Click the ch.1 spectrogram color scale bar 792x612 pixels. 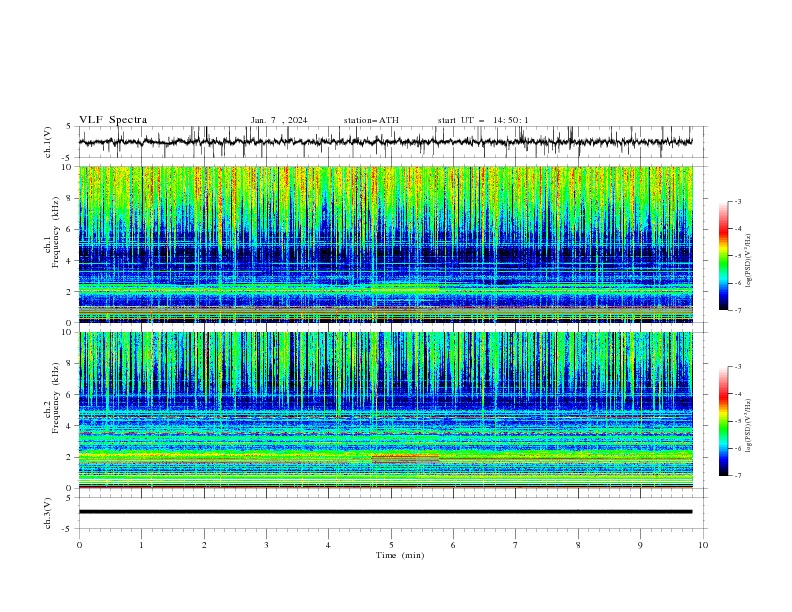coord(724,256)
